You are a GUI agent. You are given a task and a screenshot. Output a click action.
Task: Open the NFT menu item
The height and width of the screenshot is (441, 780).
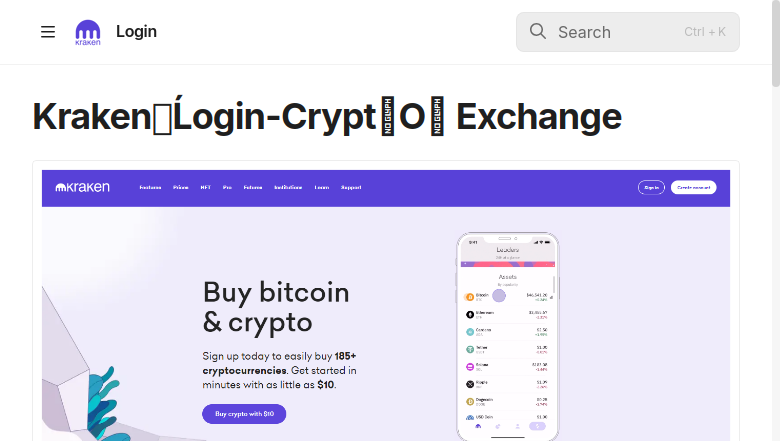(205, 187)
